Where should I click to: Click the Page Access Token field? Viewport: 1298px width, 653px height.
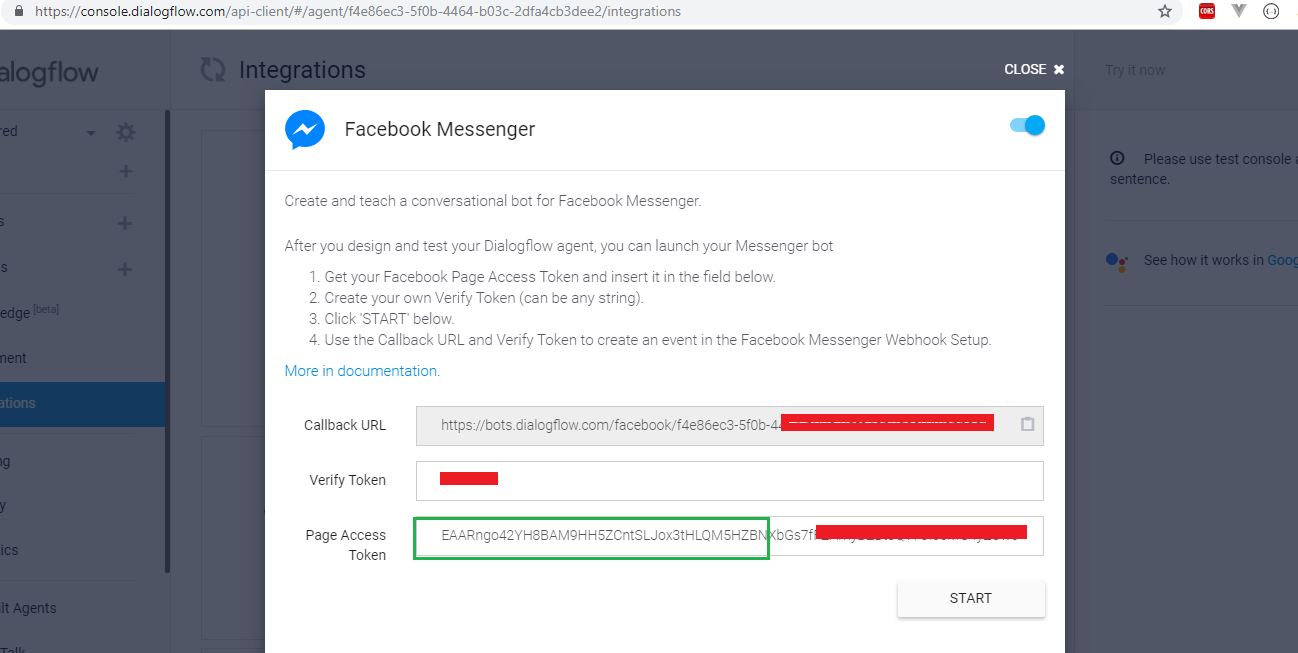728,535
